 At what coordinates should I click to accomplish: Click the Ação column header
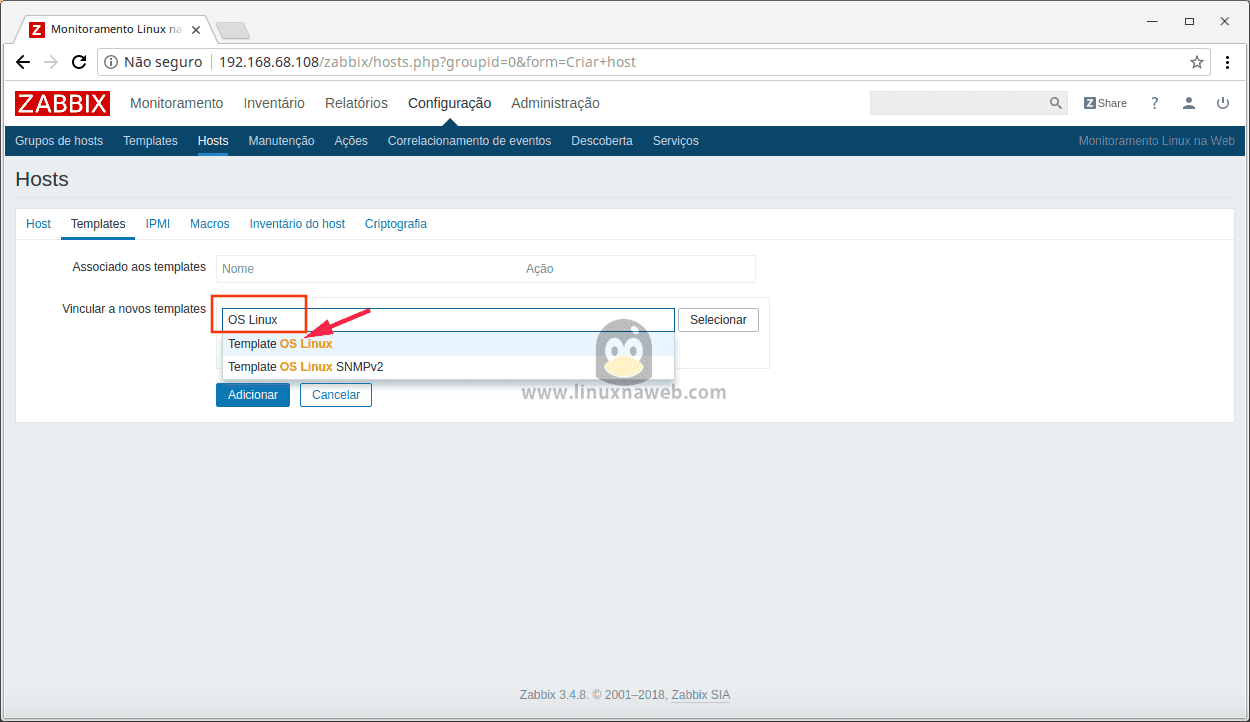[x=540, y=269]
